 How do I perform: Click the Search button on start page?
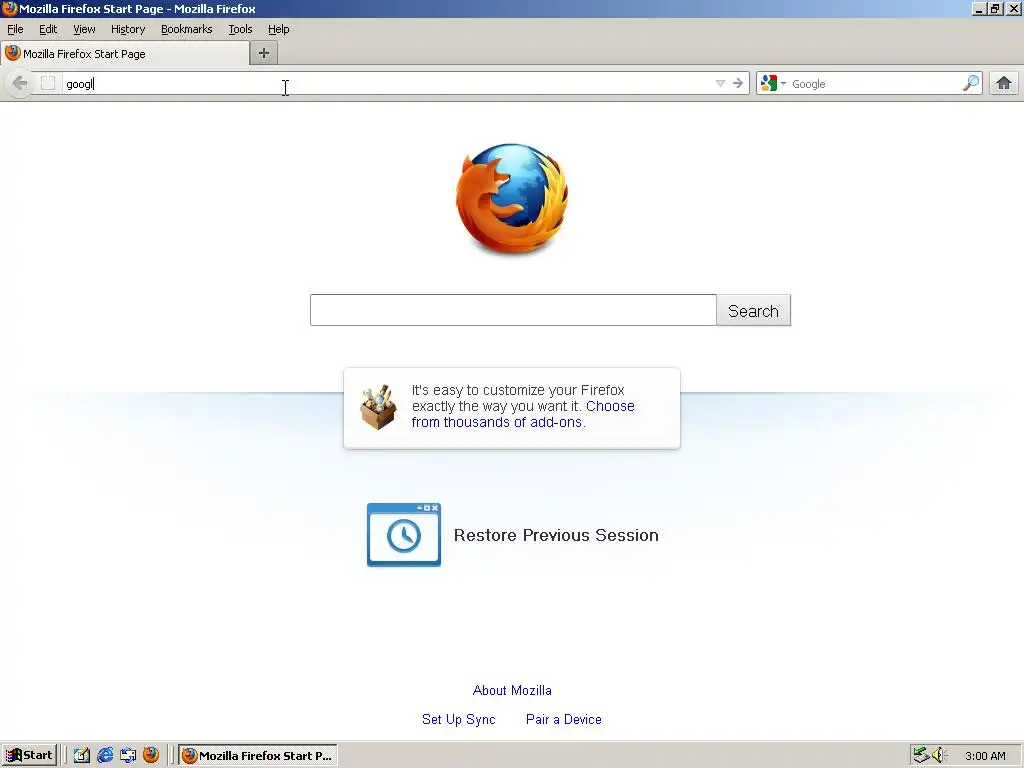[754, 310]
